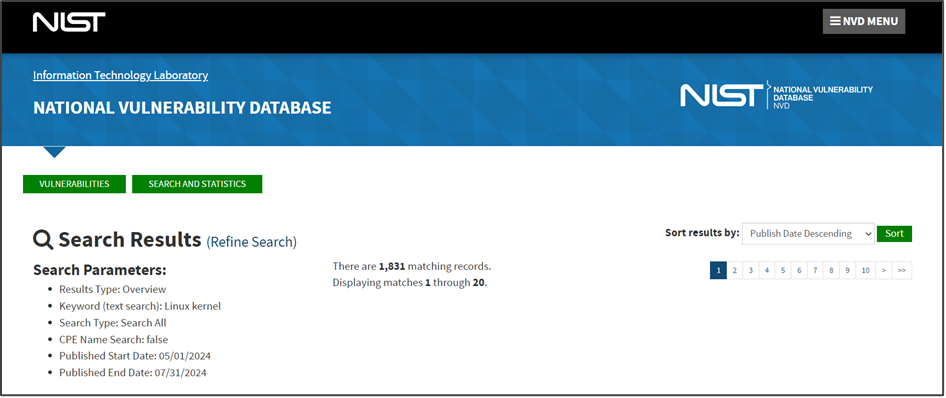This screenshot has width=946, height=398.
Task: Jump to last results page double-arrow
Action: click(902, 271)
